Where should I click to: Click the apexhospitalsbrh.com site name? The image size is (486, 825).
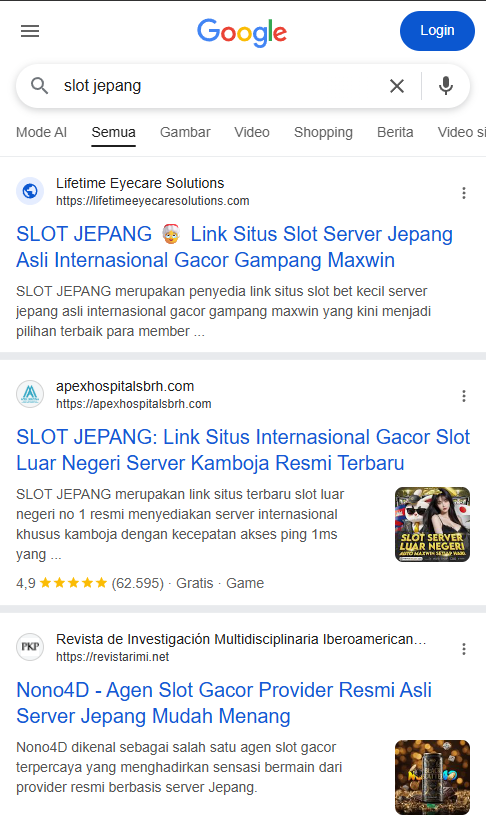125,386
